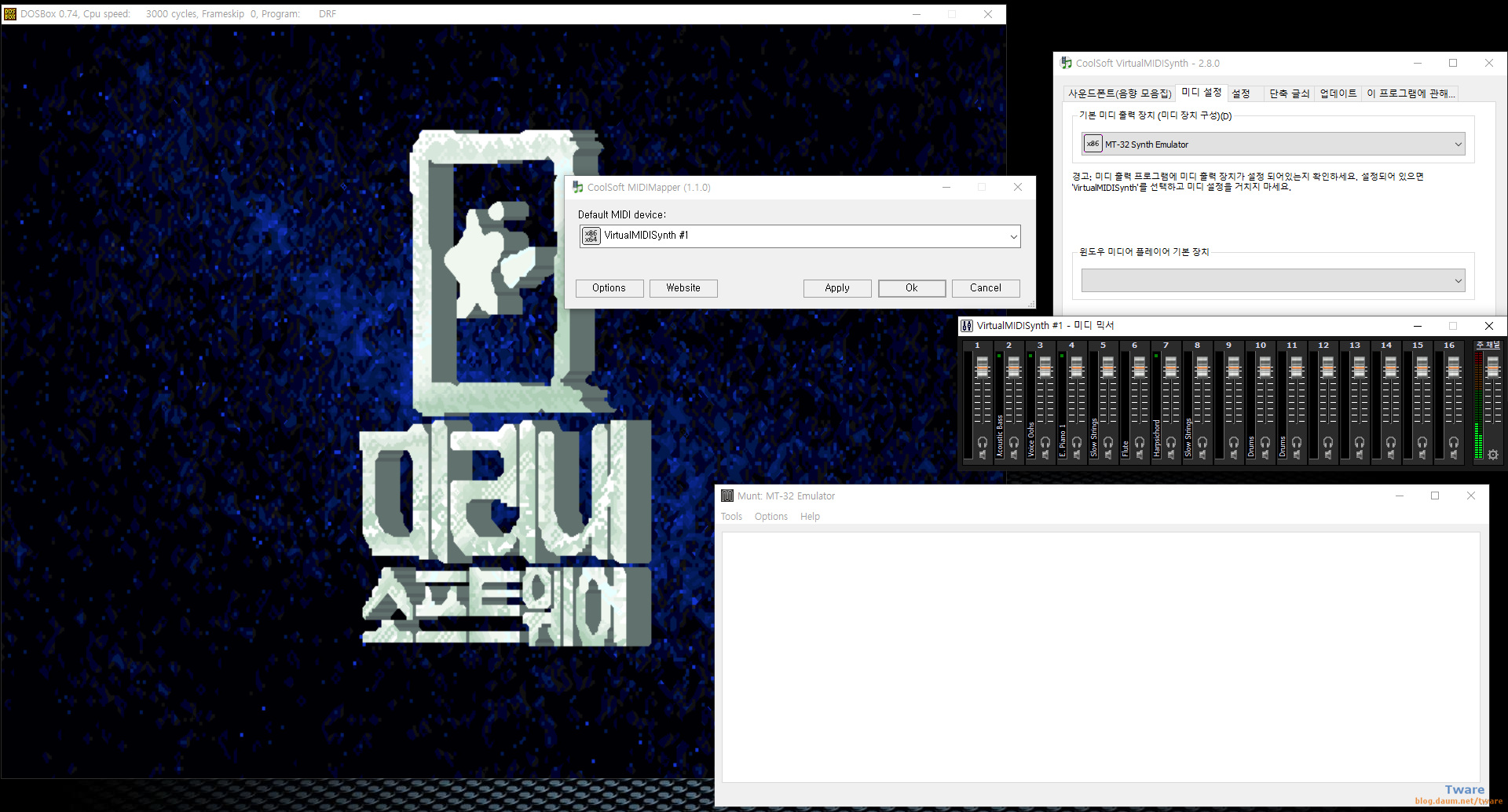Solo channel 1 with headphone icon

click(x=983, y=442)
